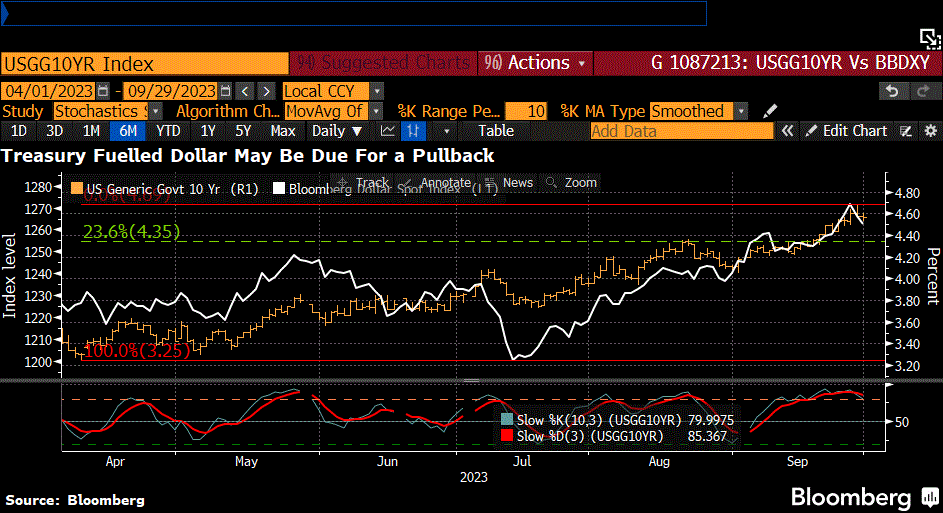Click G 1087213: USGG10YR Vs BBDXY title
943x513 pixels.
pyautogui.click(x=790, y=63)
